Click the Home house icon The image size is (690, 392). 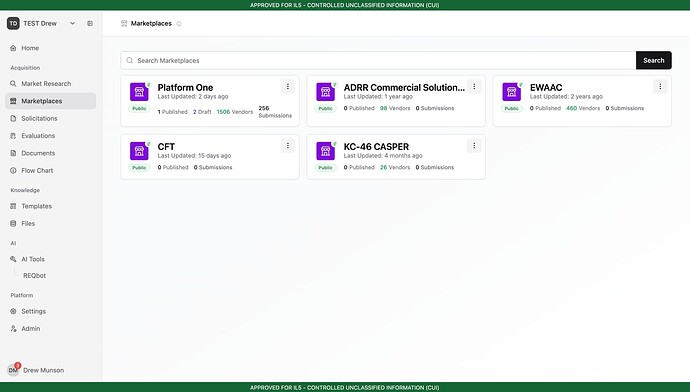[13, 48]
